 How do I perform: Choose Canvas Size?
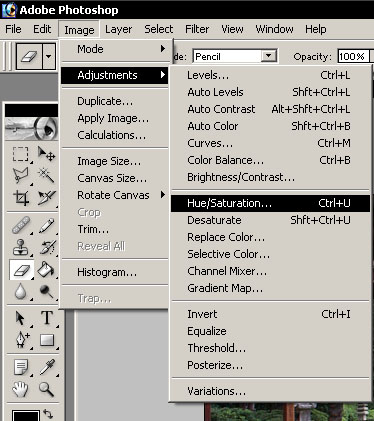point(115,178)
